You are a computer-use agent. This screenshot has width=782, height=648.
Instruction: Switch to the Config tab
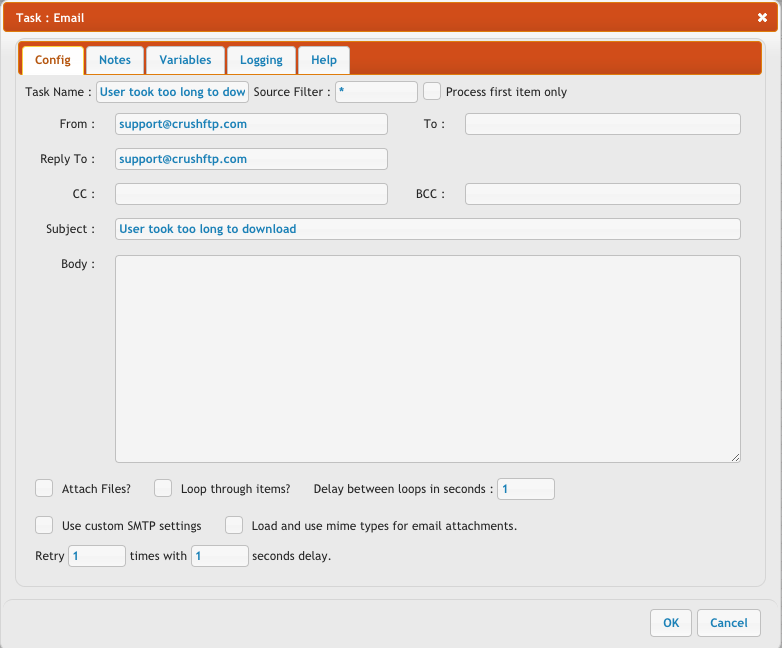tap(53, 60)
